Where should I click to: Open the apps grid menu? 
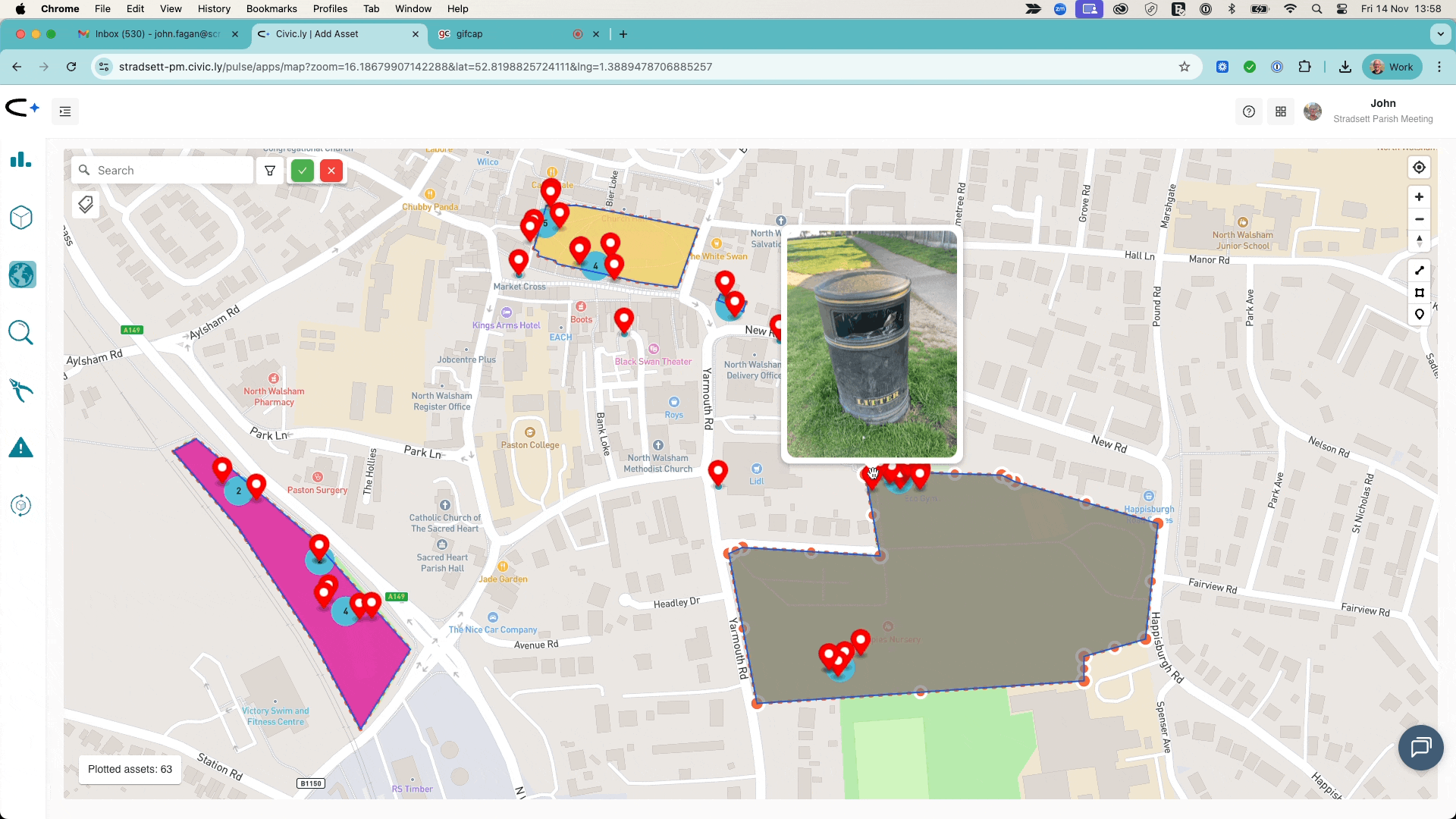tap(1281, 111)
